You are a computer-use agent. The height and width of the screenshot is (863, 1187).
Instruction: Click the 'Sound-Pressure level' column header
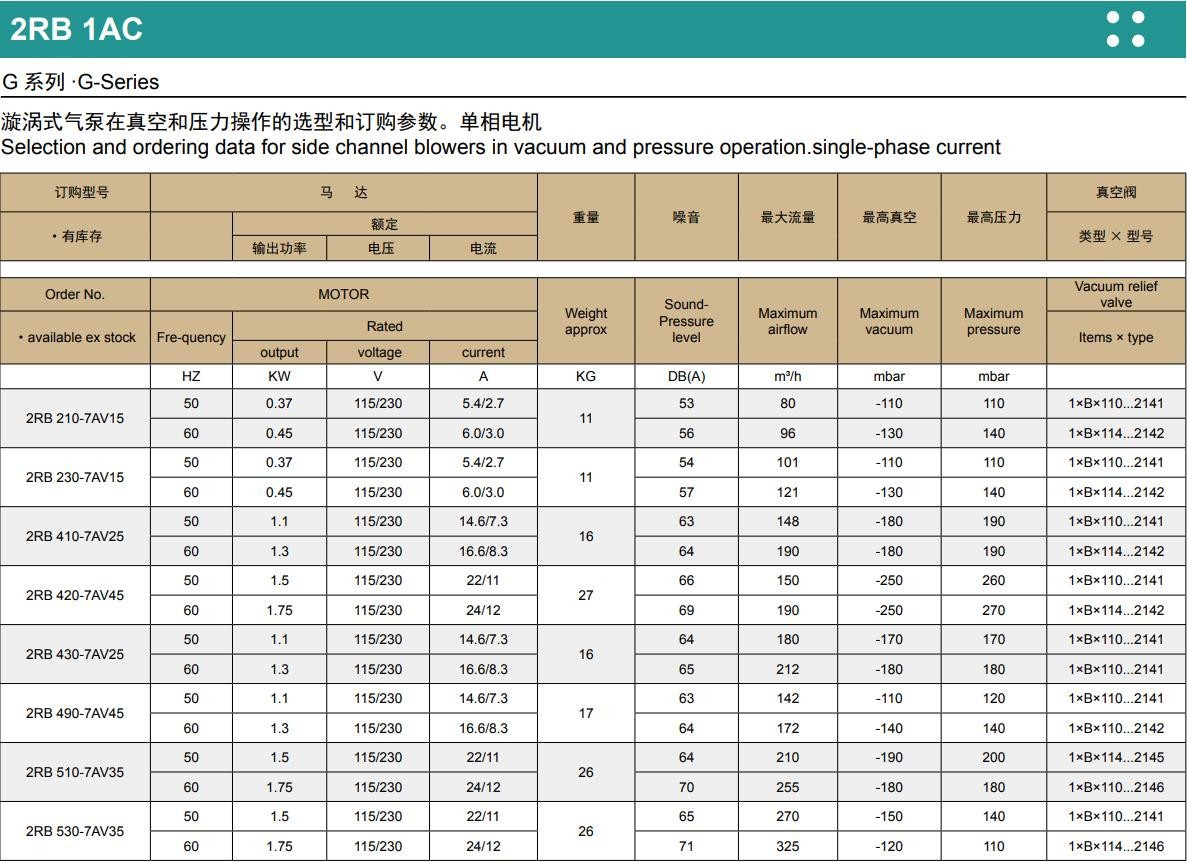[x=686, y=321]
